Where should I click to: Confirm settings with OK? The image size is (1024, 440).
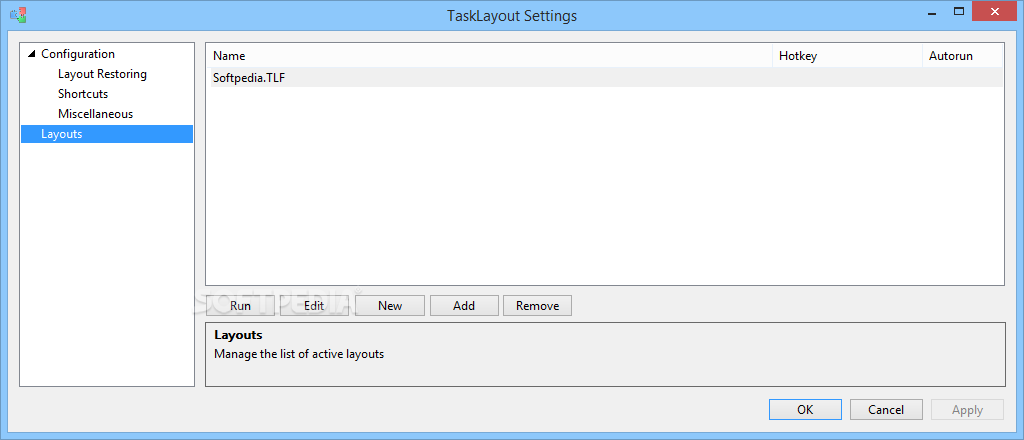[805, 409]
